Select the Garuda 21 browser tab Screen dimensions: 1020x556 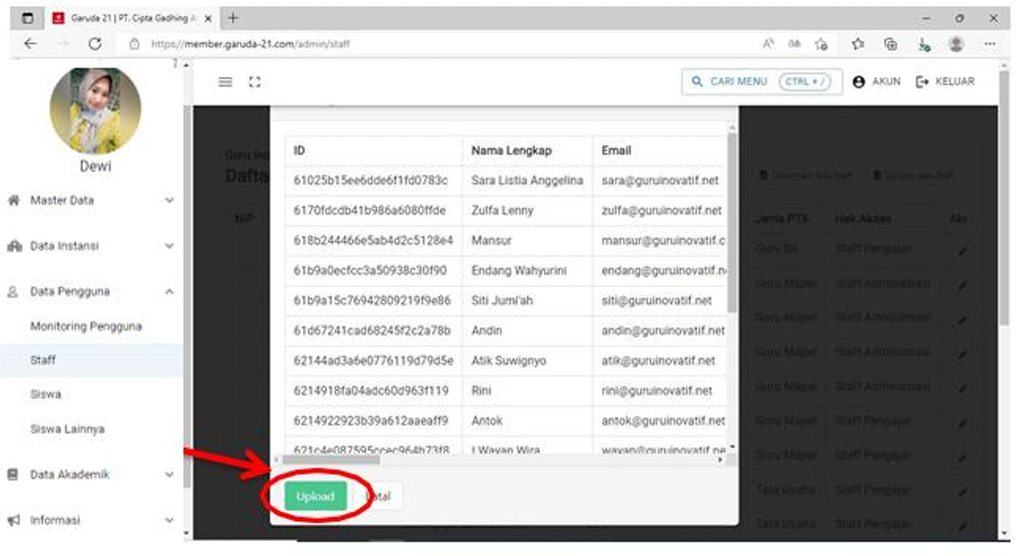point(131,18)
